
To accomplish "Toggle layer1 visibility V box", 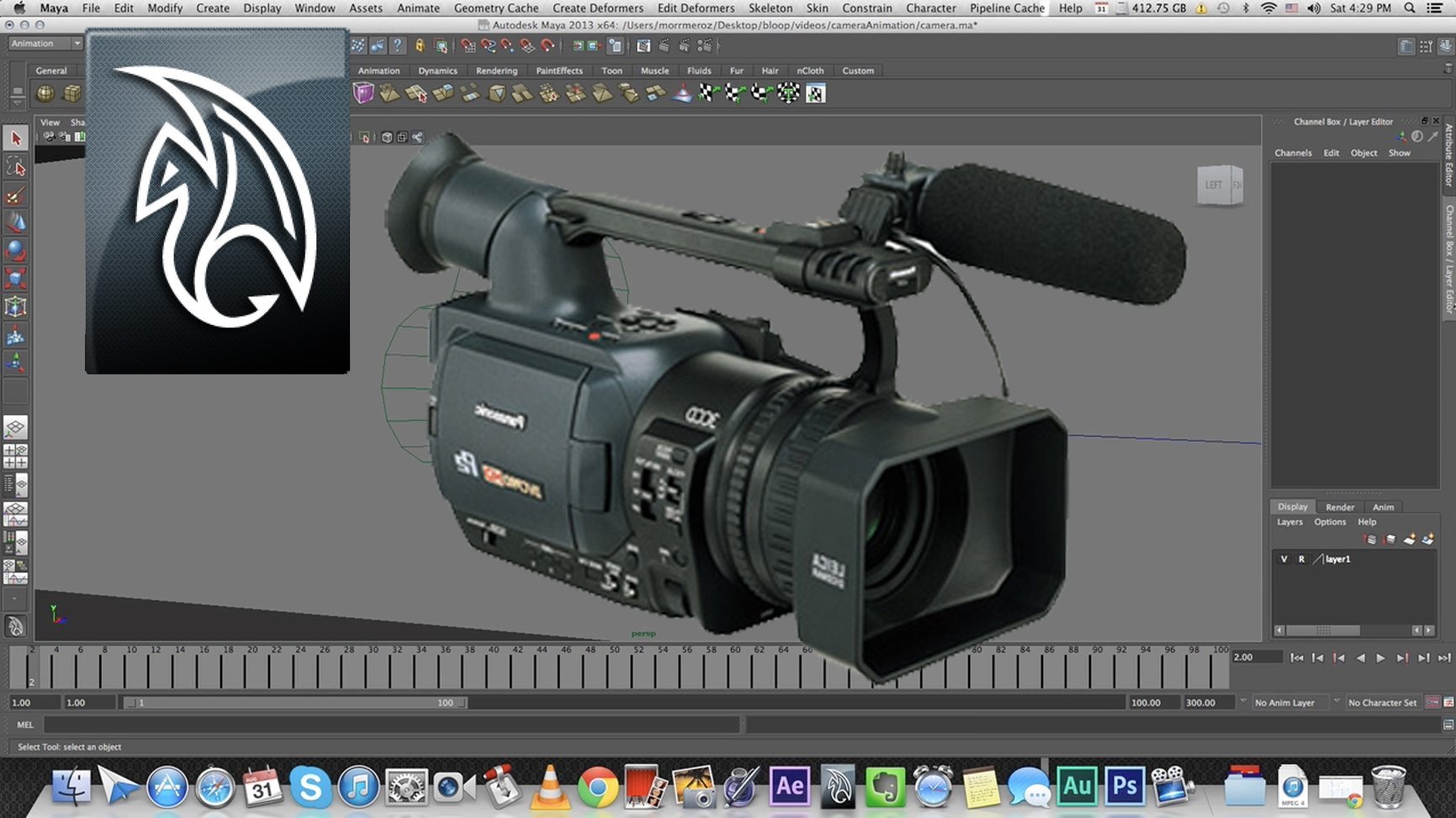I will [1284, 559].
